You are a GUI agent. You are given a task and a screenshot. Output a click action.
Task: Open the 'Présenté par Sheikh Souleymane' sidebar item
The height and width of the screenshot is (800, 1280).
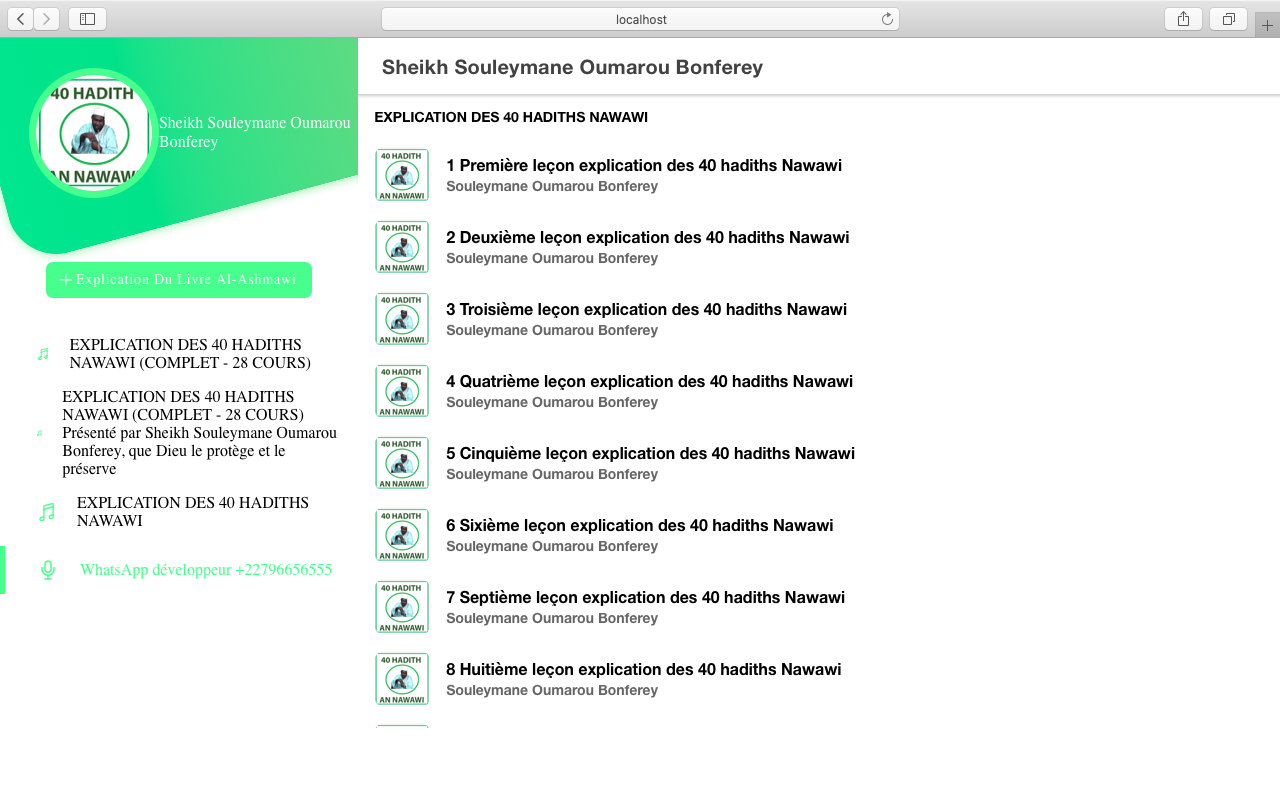[200, 433]
